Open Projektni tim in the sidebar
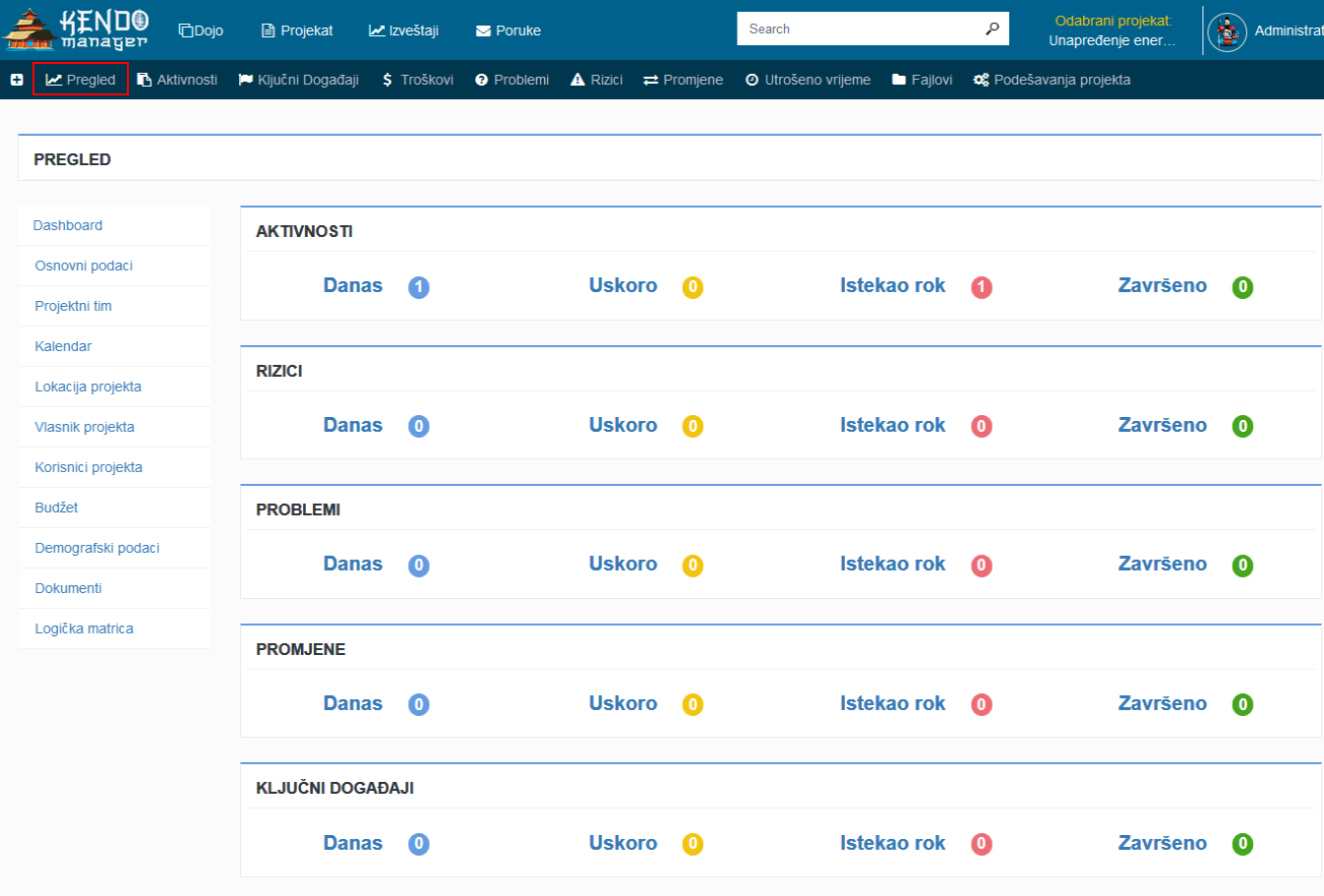 74,306
